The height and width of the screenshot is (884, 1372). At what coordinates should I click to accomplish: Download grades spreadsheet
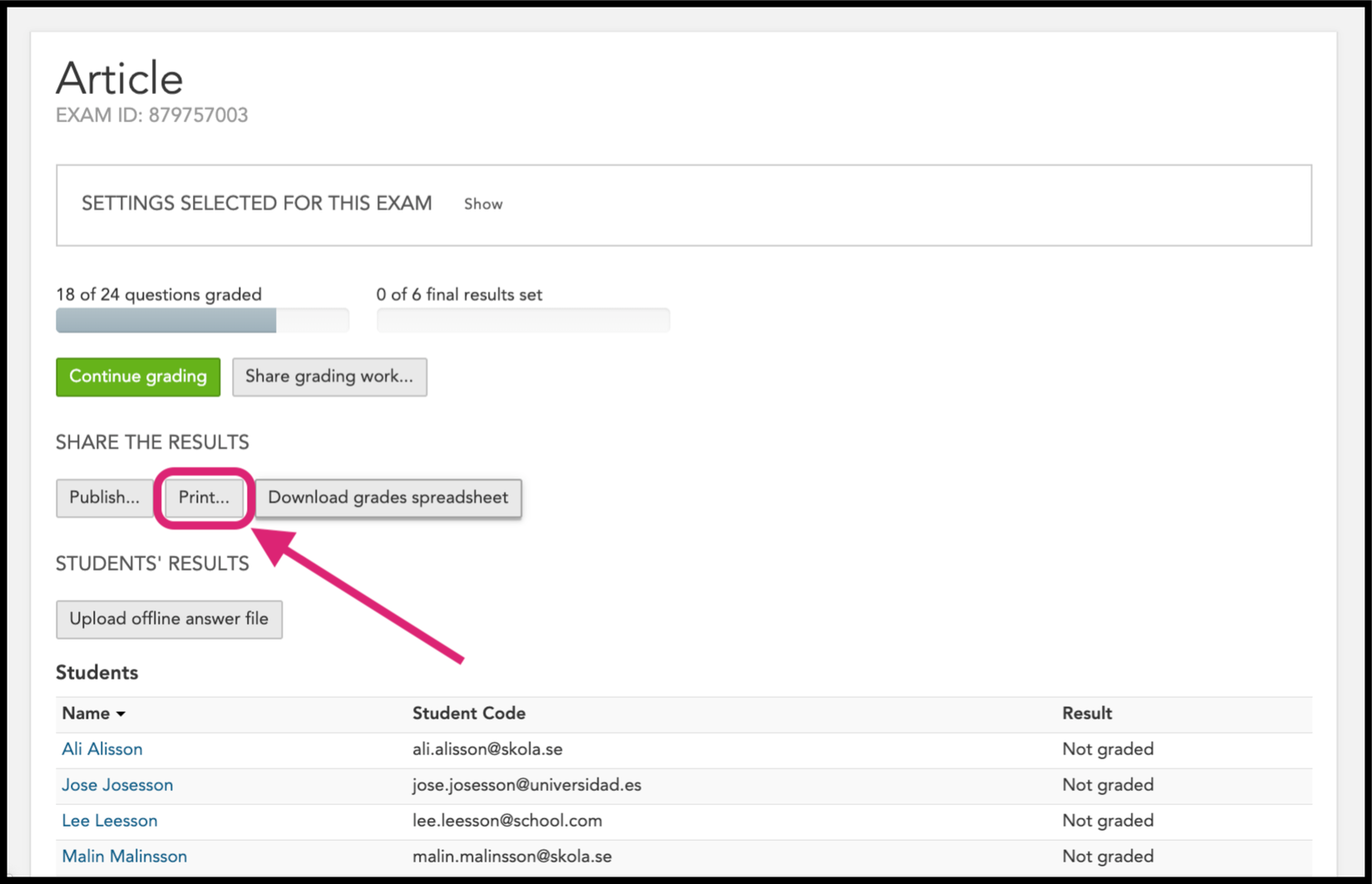tap(388, 498)
